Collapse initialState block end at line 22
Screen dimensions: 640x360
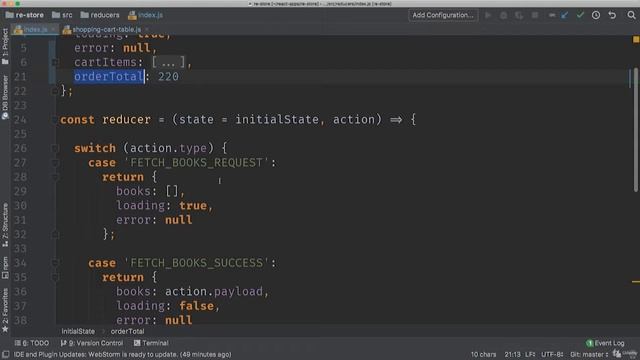click(55, 91)
